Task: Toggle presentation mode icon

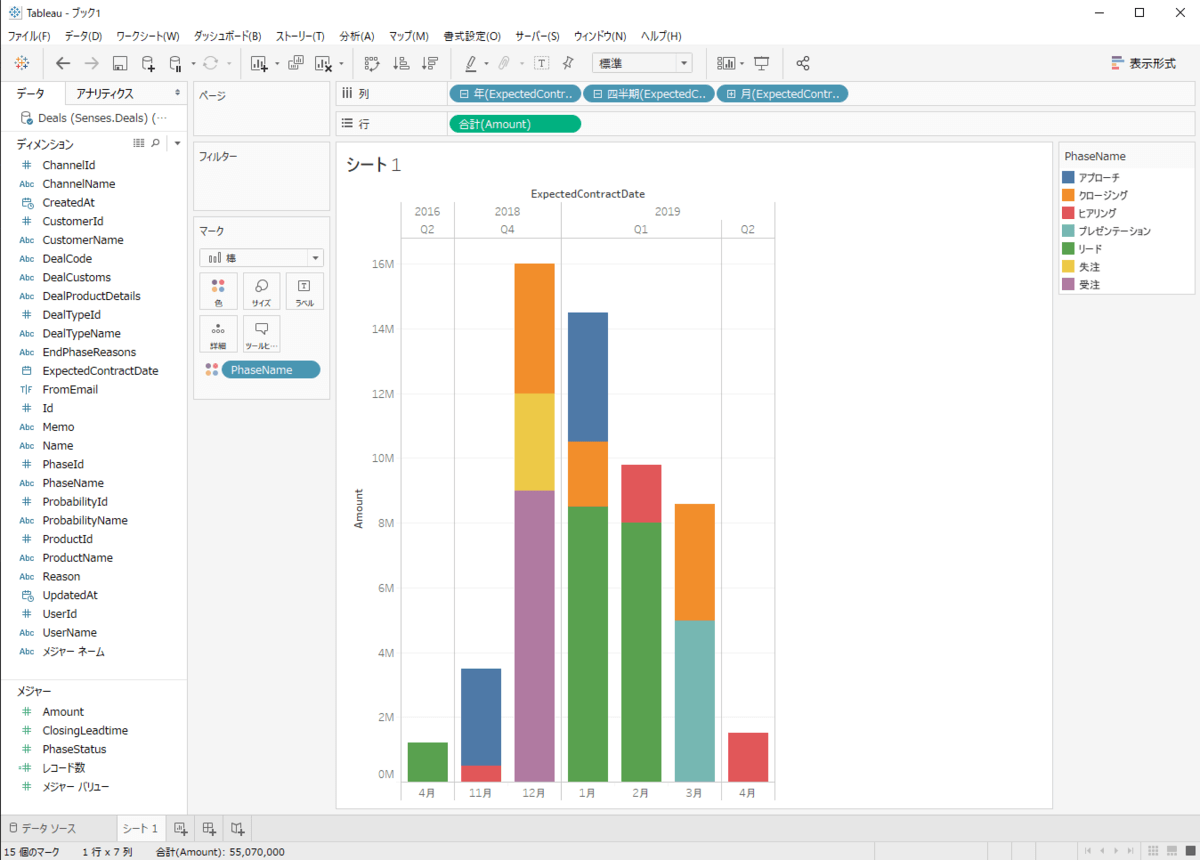Action: (x=762, y=63)
